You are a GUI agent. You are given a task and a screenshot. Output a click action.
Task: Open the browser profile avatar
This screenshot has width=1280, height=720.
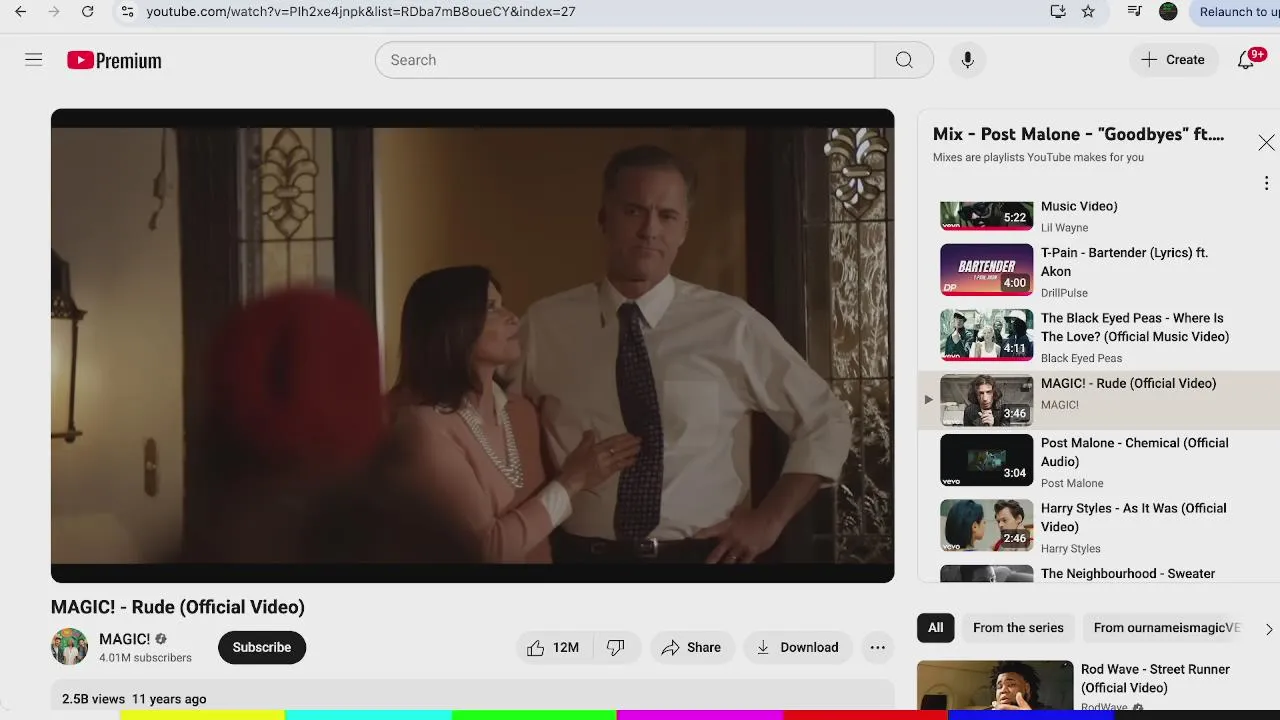point(1168,12)
